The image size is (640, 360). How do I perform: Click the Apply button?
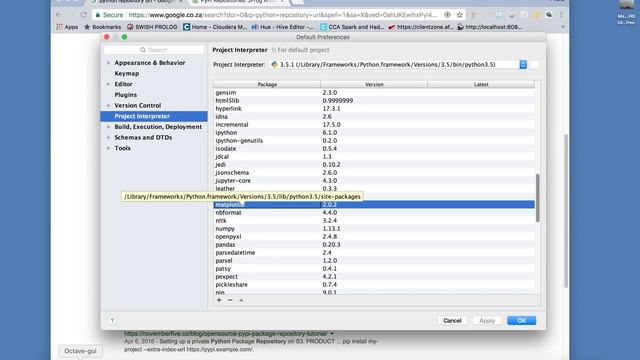coord(487,320)
